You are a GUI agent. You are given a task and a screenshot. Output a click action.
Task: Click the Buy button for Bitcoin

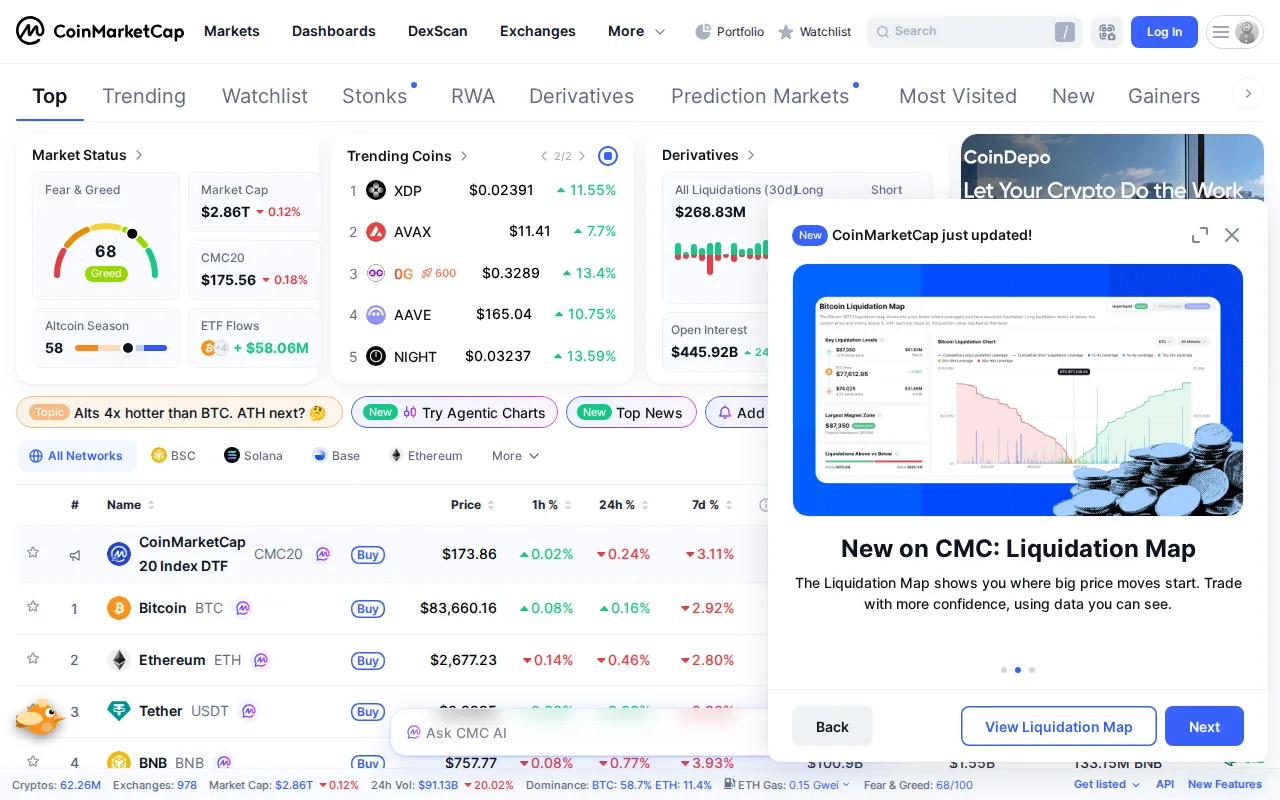coord(368,609)
